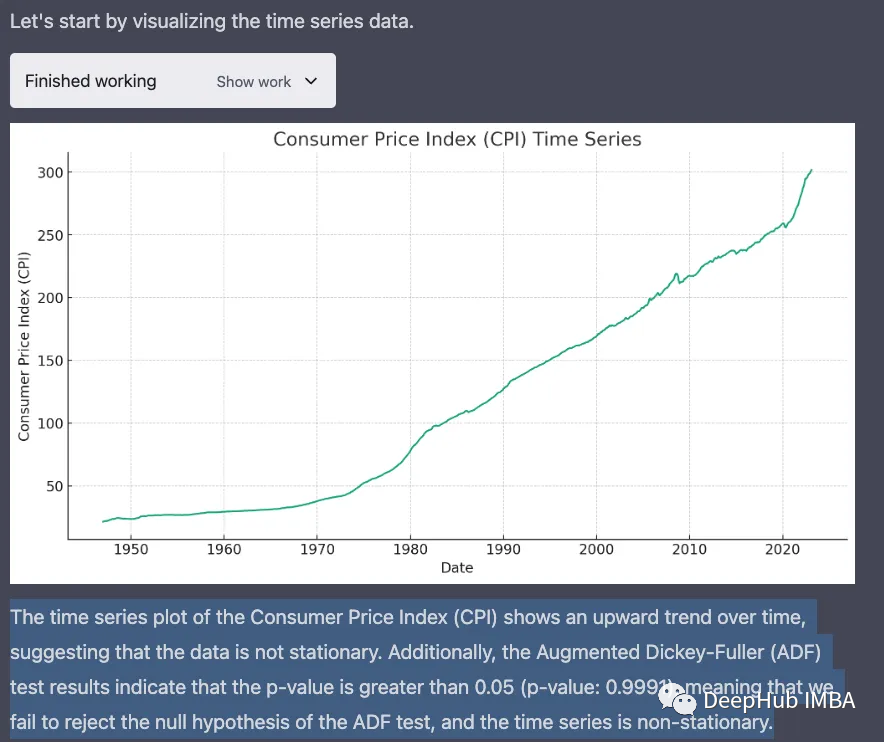Click the Show work label

[x=254, y=82]
